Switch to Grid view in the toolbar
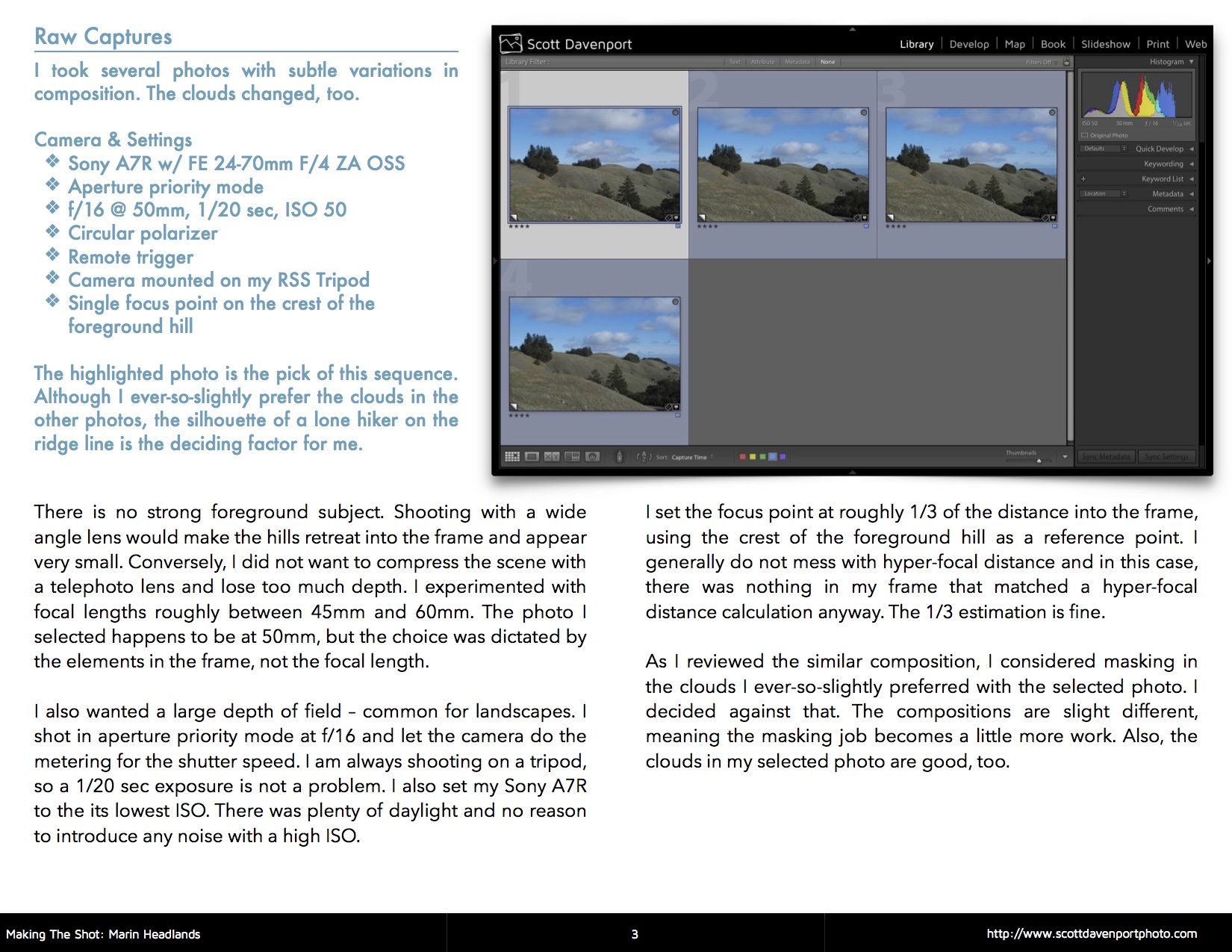Image resolution: width=1232 pixels, height=952 pixels. (512, 456)
